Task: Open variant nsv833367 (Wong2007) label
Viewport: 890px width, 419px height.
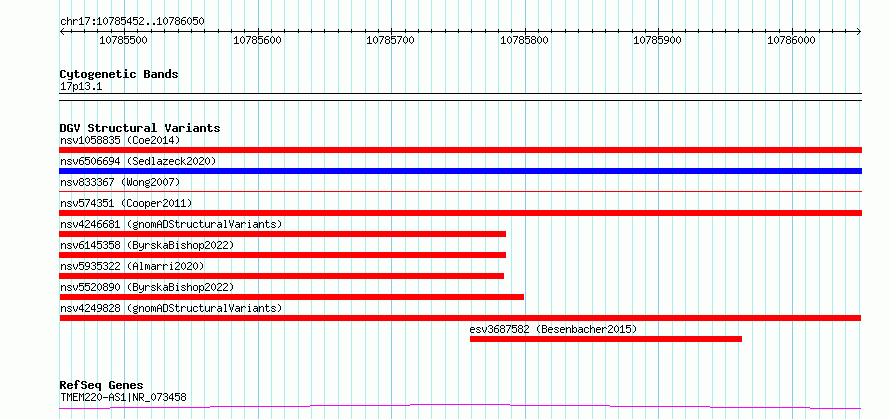Action: 120,182
